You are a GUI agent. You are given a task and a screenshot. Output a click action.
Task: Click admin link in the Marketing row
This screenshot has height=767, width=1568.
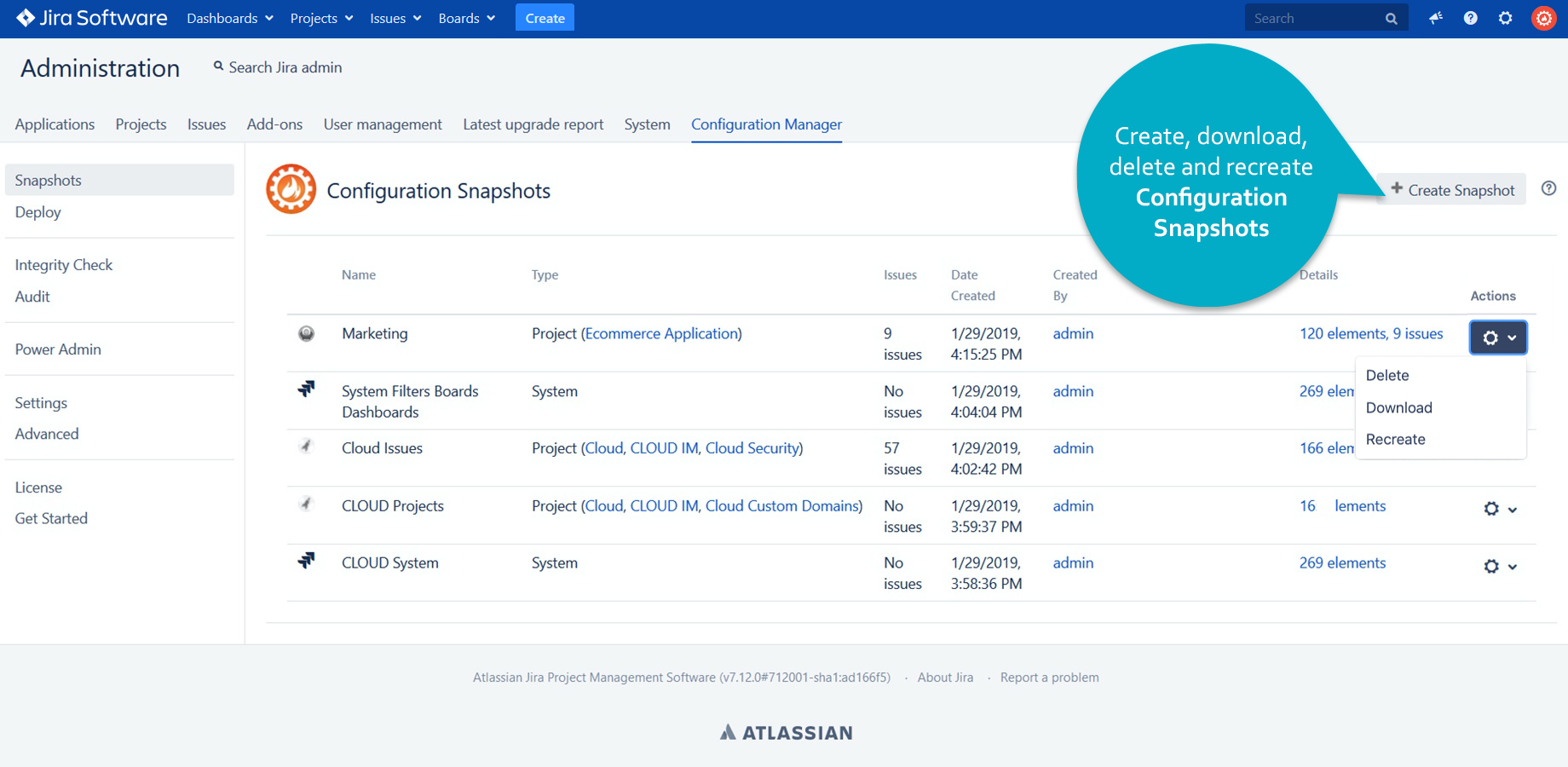coord(1073,333)
